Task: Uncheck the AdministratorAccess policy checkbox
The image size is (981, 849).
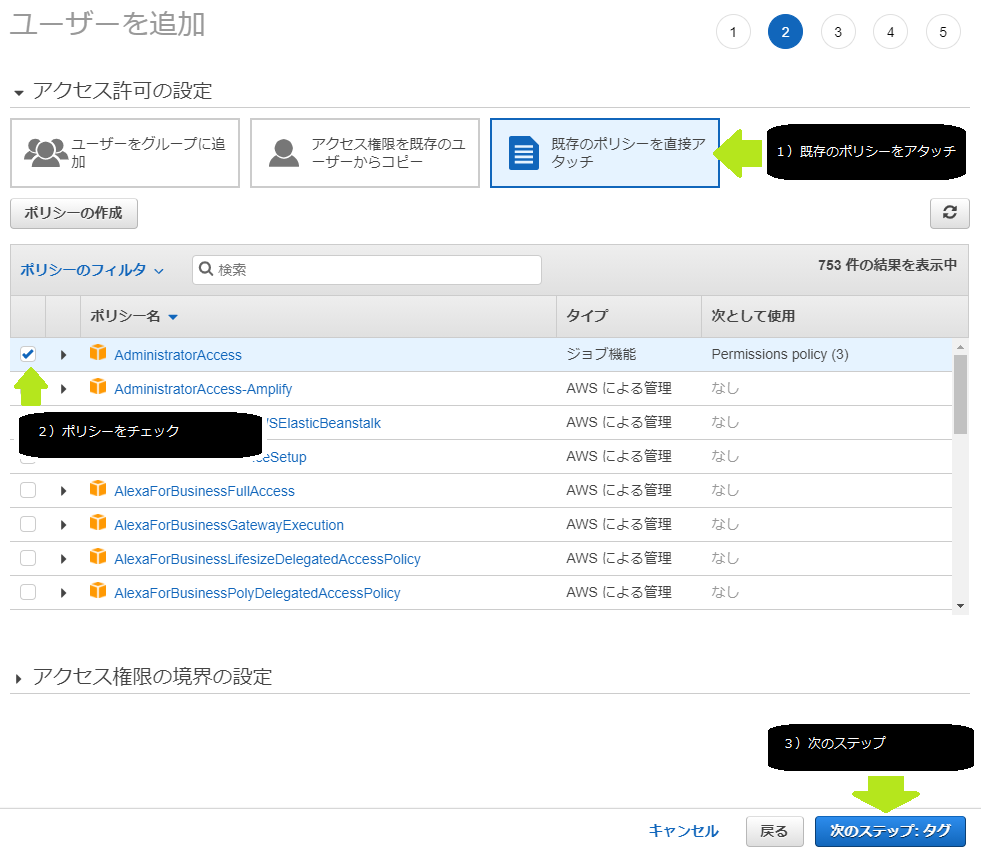Action: (x=28, y=354)
